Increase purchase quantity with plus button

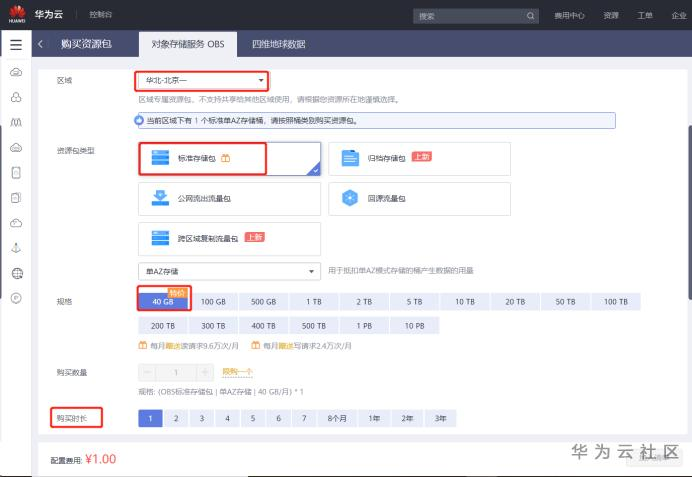(205, 372)
